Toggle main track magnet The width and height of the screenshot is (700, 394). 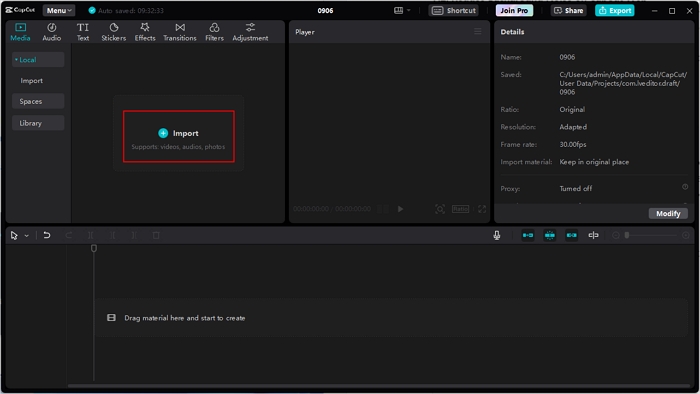point(528,235)
